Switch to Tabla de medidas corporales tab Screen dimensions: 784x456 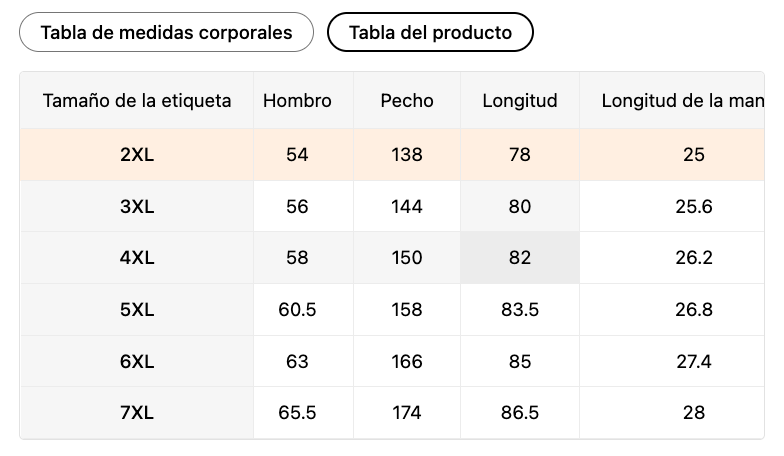coord(166,32)
